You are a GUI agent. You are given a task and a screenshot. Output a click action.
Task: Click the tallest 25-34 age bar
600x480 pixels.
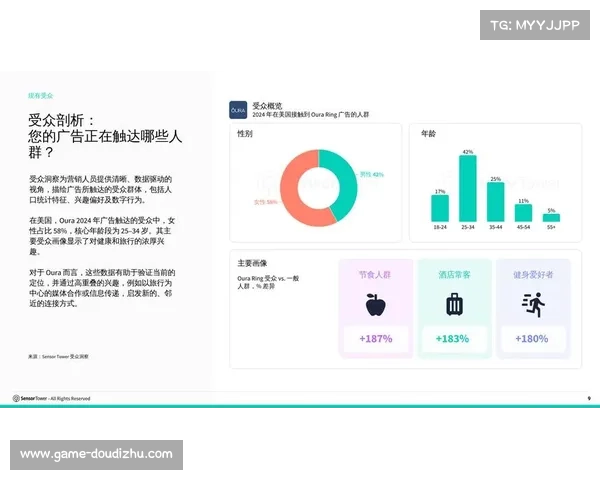[x=468, y=188]
